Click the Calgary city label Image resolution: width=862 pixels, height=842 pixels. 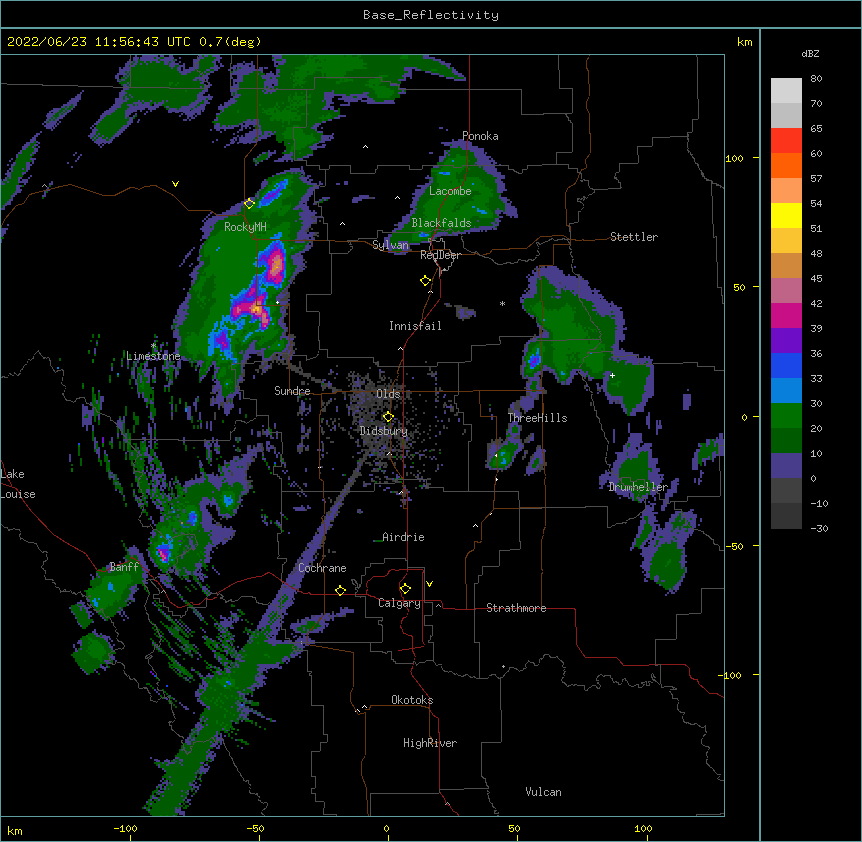(399, 603)
